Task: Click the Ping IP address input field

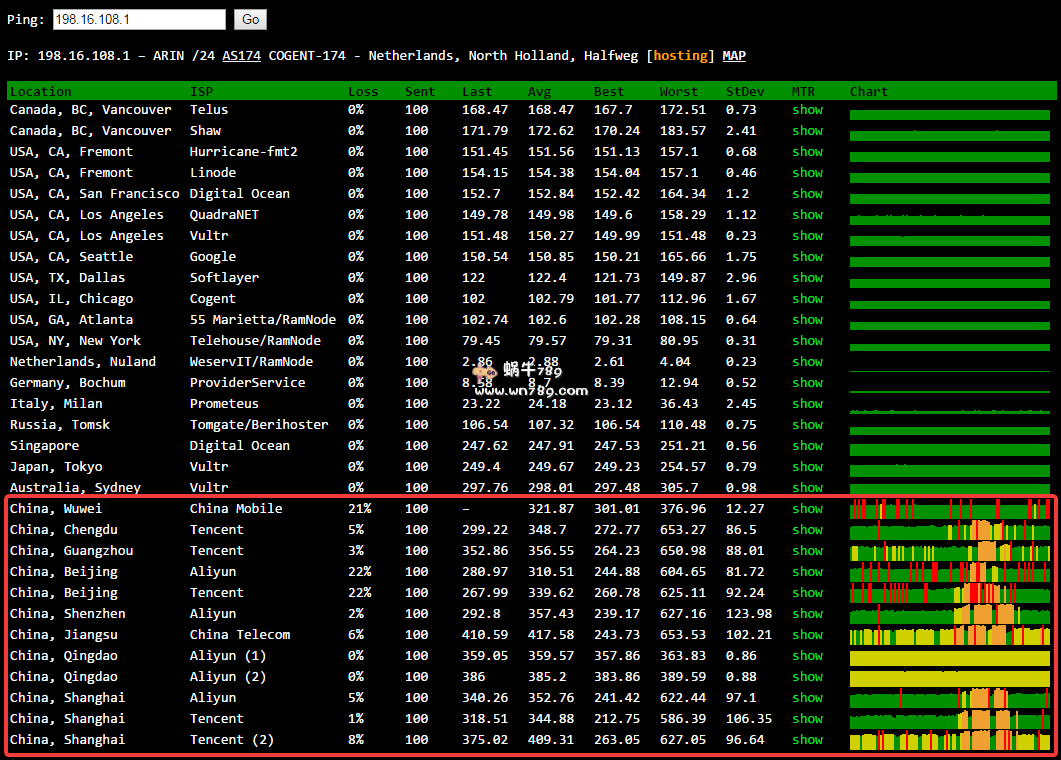Action: pyautogui.click(x=138, y=18)
